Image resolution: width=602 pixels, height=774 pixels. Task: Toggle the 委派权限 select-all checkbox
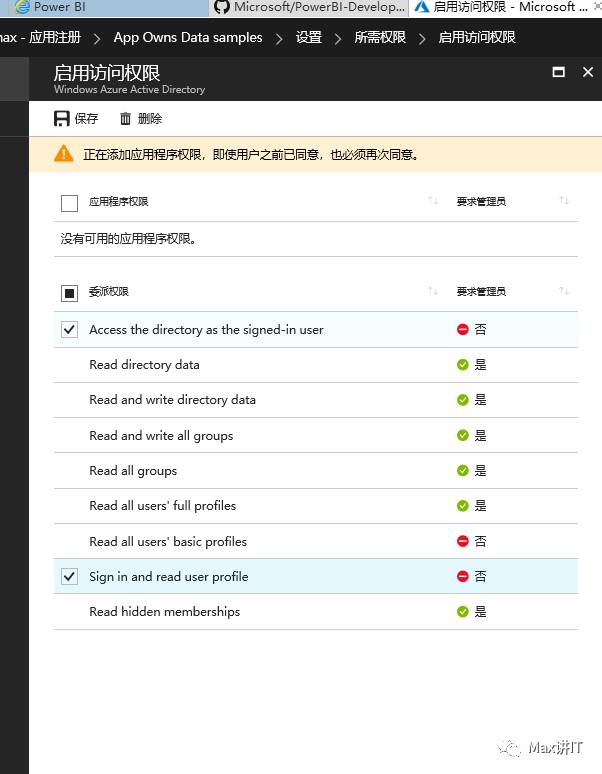[x=69, y=293]
